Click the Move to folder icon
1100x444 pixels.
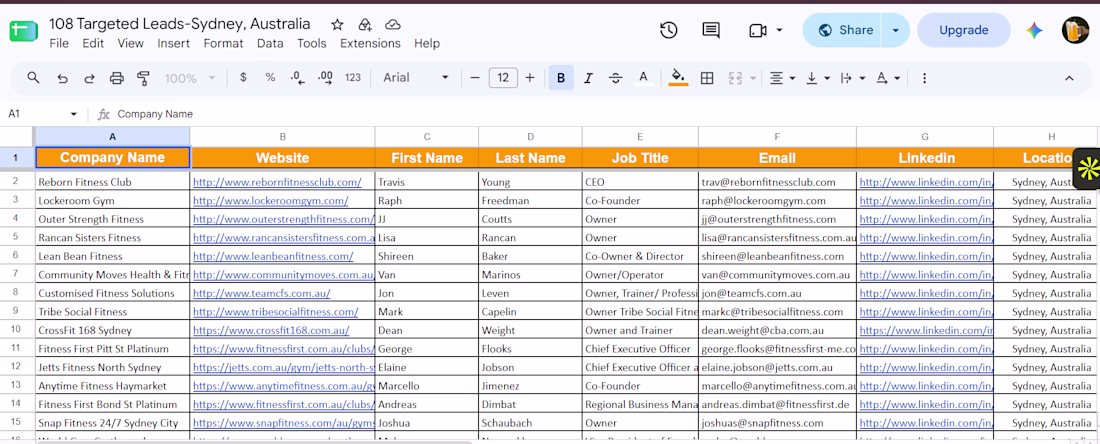(365, 25)
